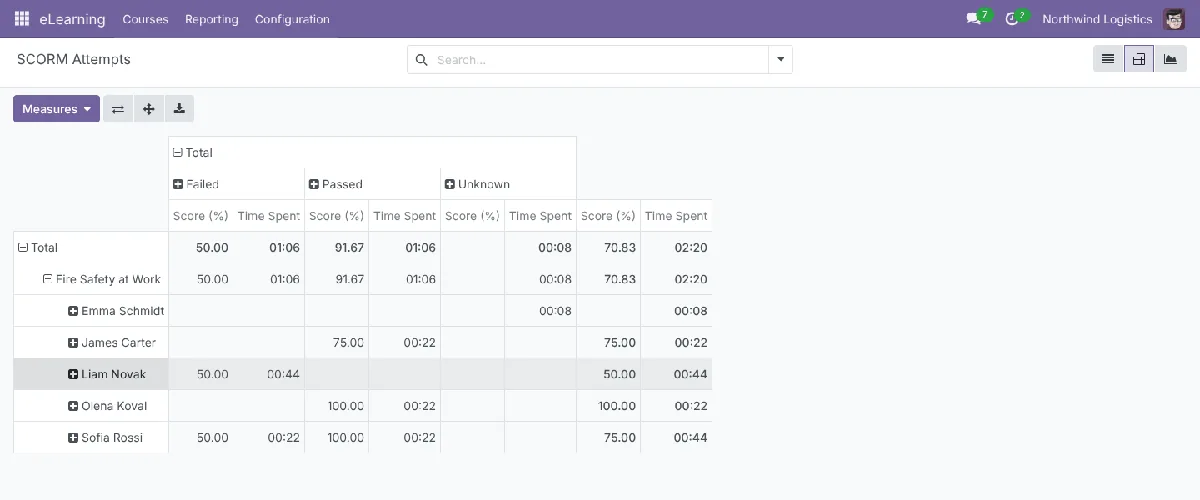The height and width of the screenshot is (500, 1200).
Task: Sort by Passed Time Spent column header
Action: (405, 216)
